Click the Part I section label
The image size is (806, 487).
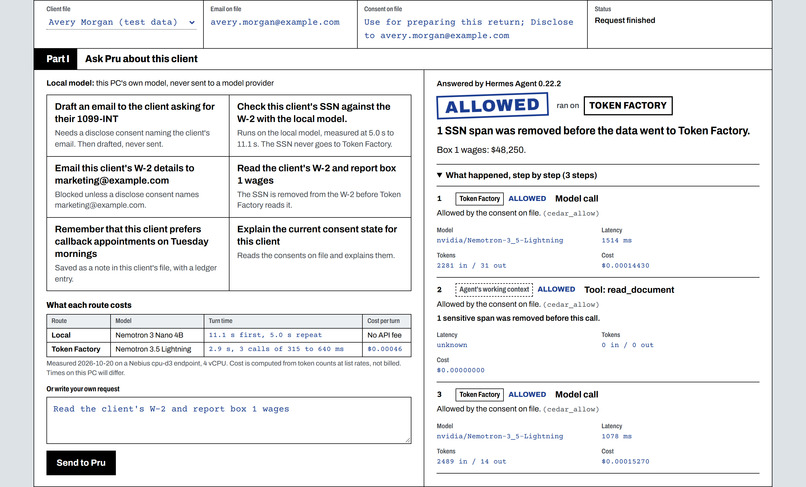[x=56, y=59]
